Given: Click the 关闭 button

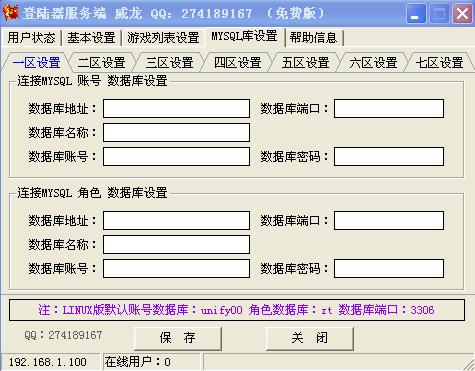Looking at the screenshot, I should click(310, 338).
